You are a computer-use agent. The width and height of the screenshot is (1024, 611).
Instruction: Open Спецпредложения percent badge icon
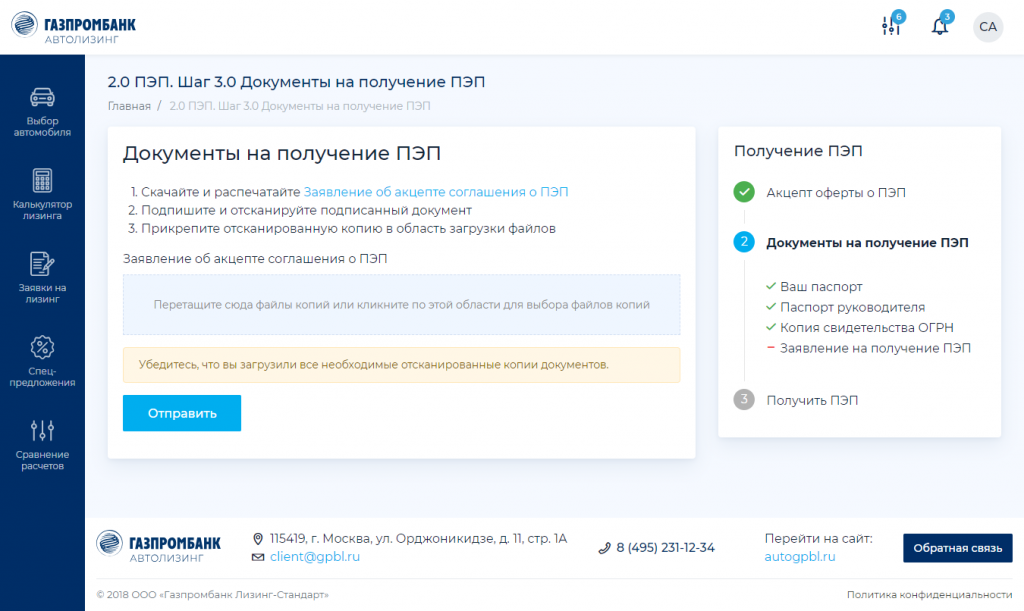[x=42, y=347]
